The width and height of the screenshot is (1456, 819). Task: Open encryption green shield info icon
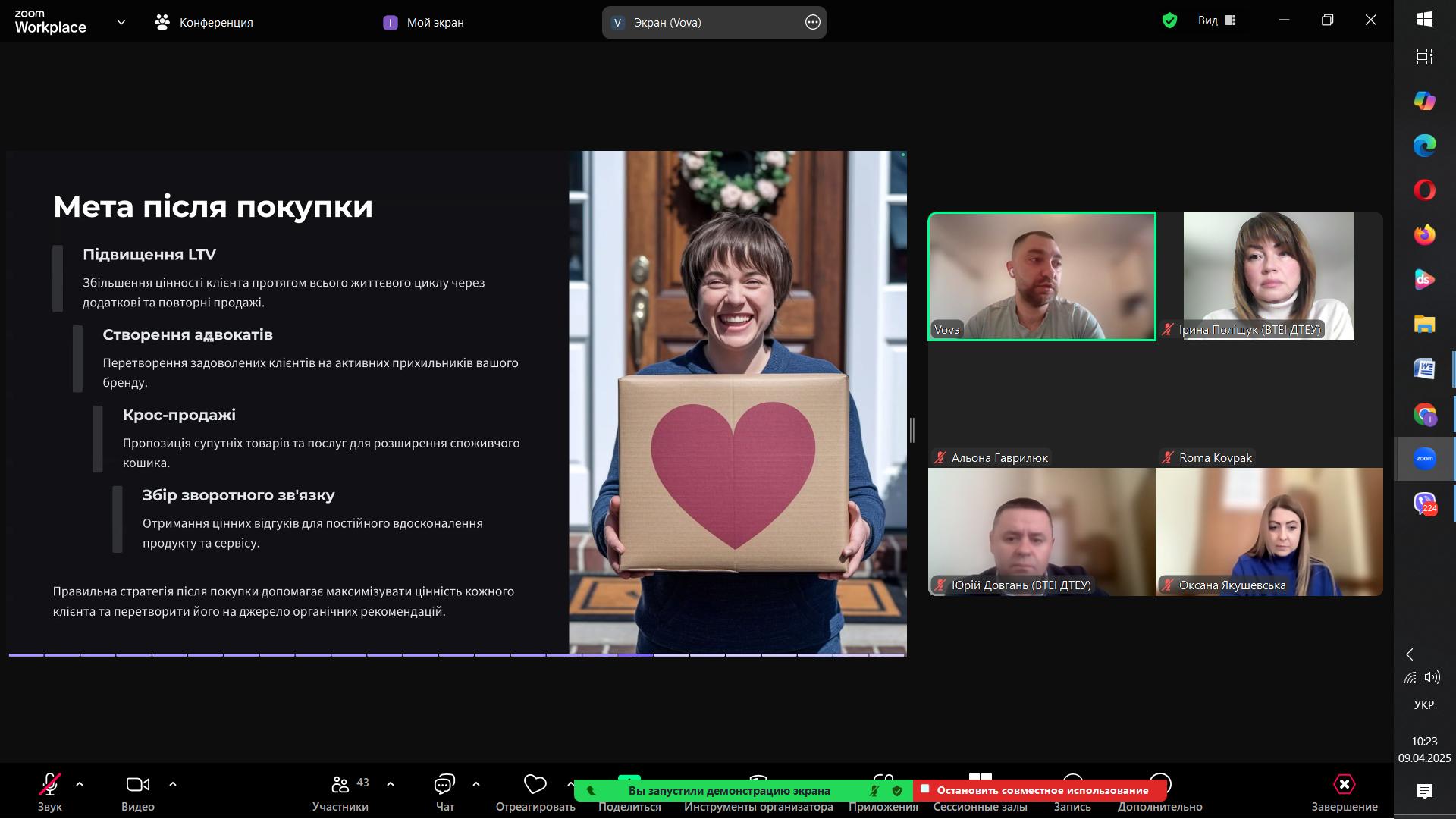(x=1169, y=20)
